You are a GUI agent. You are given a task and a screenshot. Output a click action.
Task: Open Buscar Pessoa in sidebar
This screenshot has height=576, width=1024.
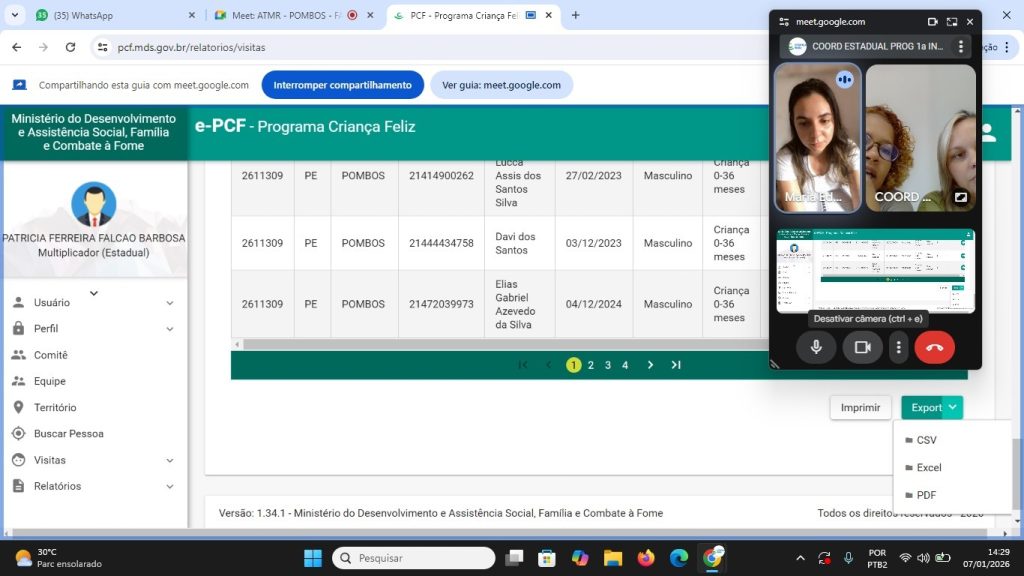(x=68, y=434)
